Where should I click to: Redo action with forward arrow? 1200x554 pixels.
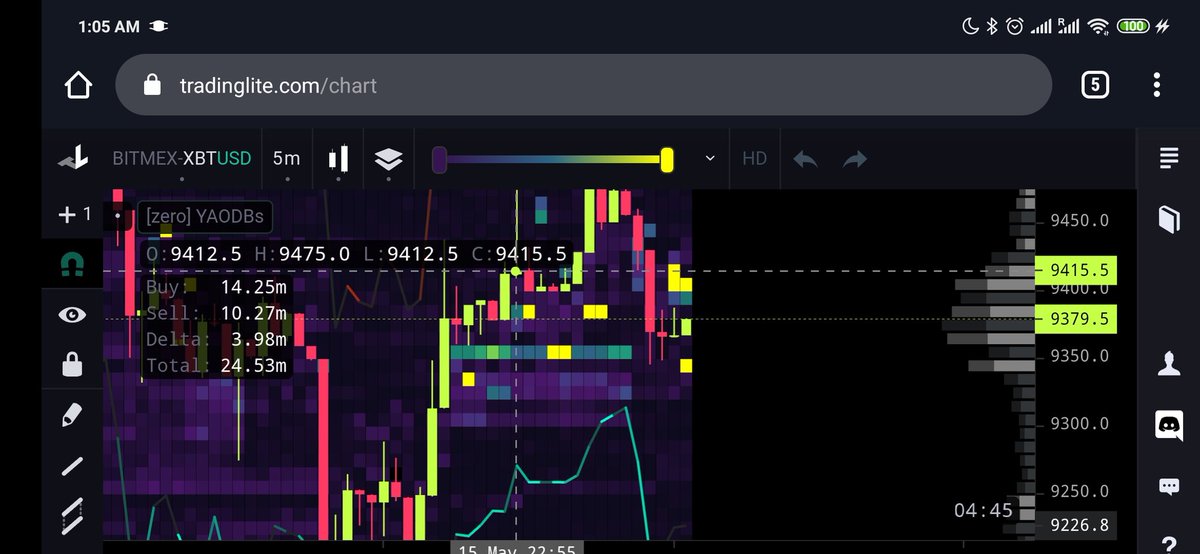tap(854, 158)
